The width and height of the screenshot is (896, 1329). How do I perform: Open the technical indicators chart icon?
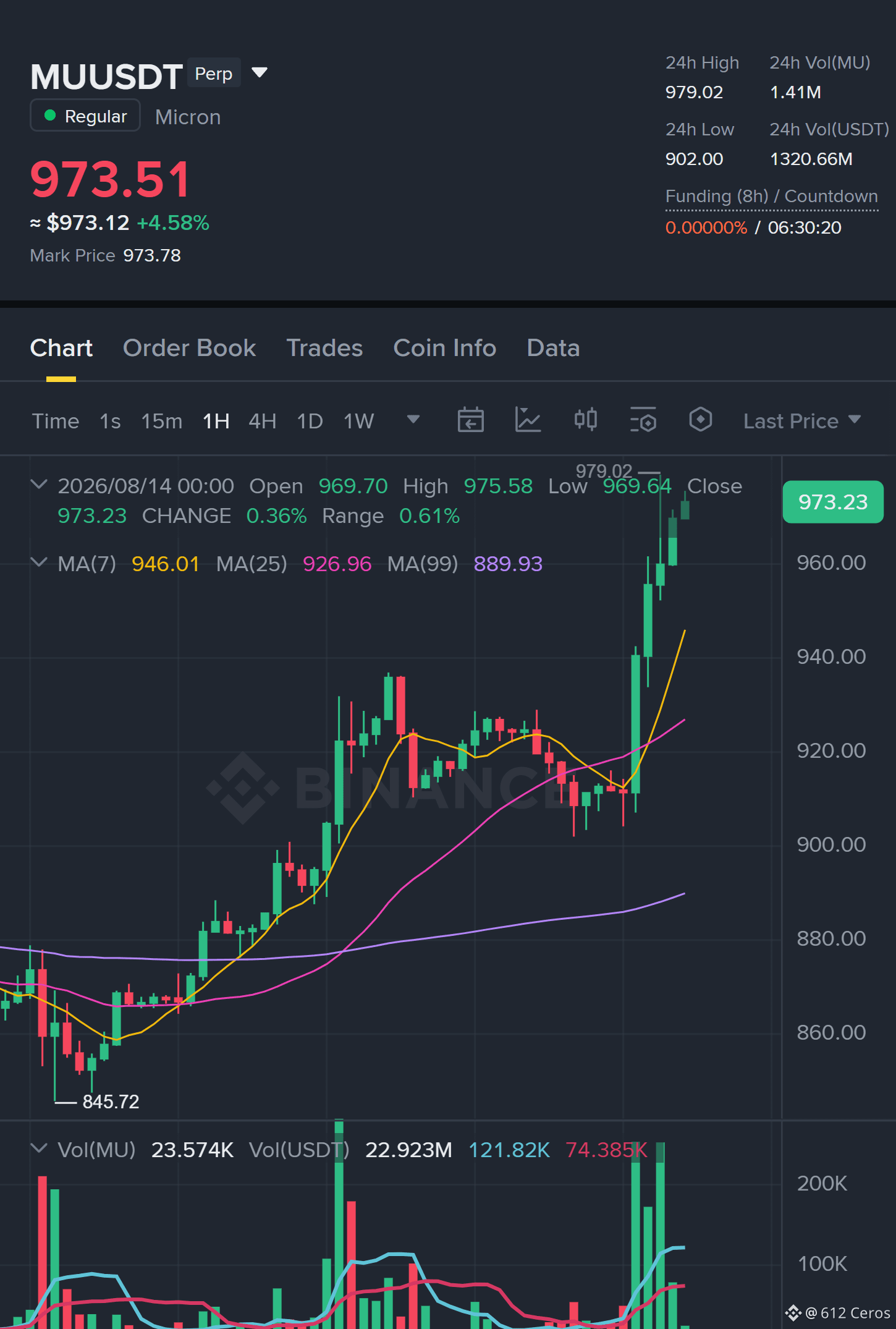click(x=528, y=420)
